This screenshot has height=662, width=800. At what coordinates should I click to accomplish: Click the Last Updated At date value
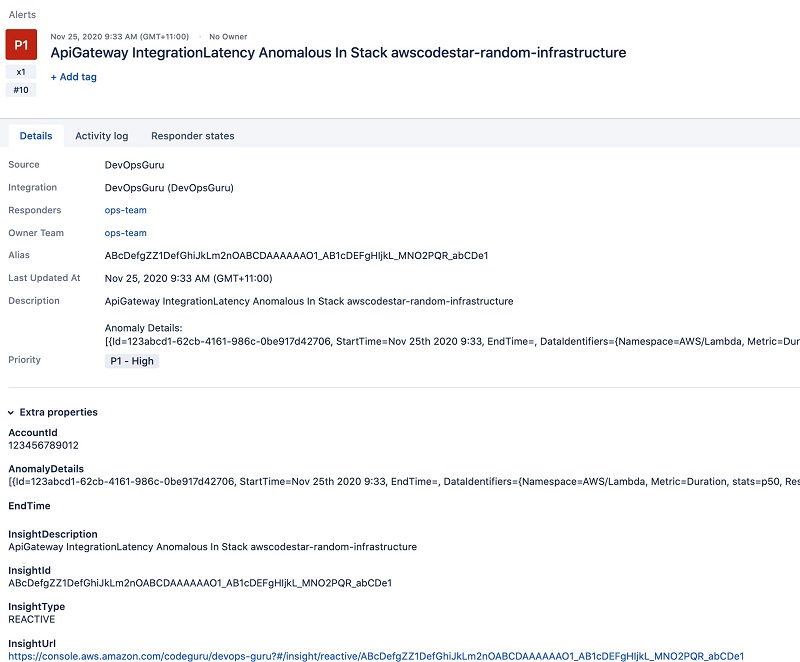pos(188,278)
